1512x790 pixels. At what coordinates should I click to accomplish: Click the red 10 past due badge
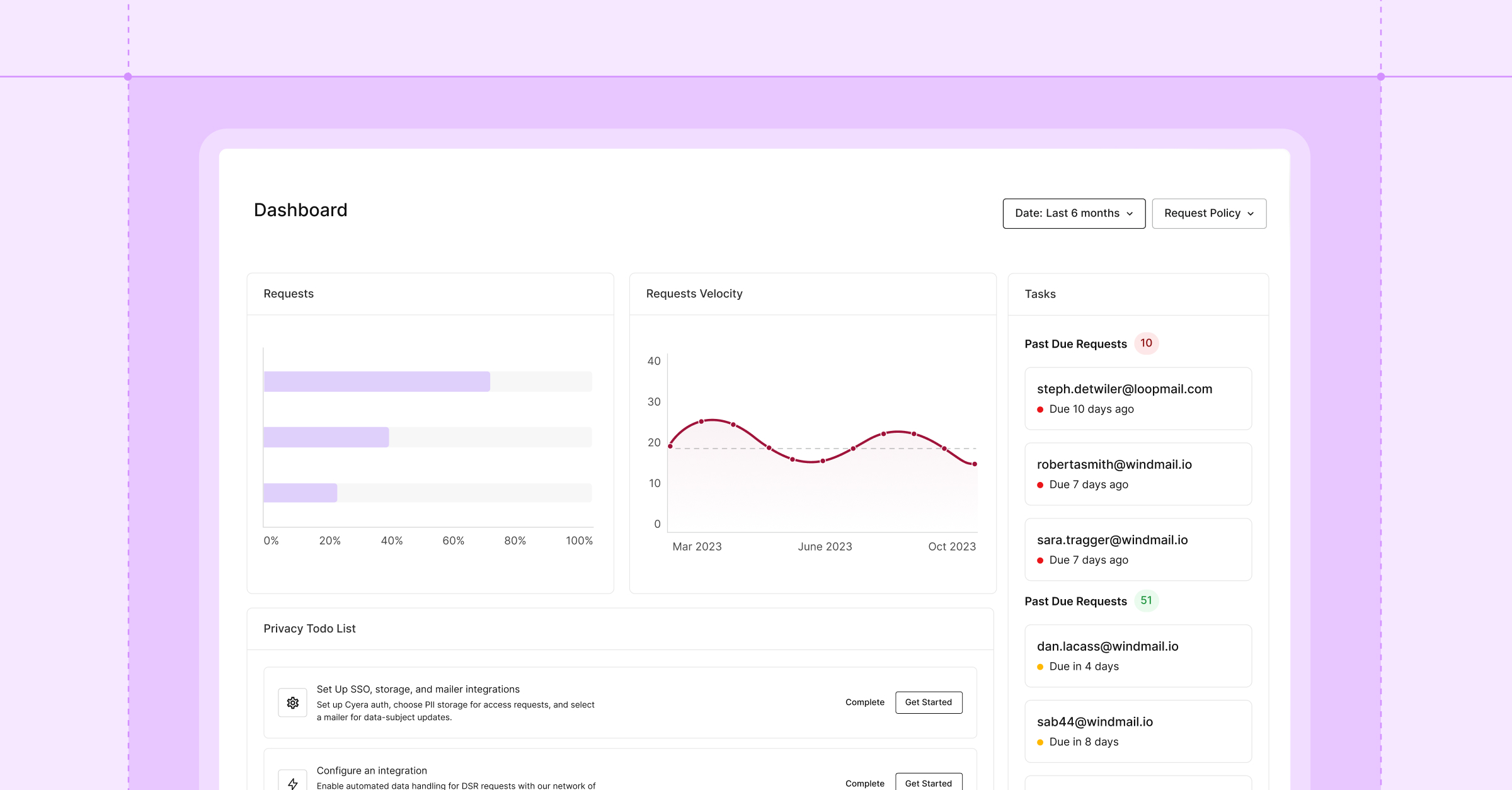click(1146, 343)
